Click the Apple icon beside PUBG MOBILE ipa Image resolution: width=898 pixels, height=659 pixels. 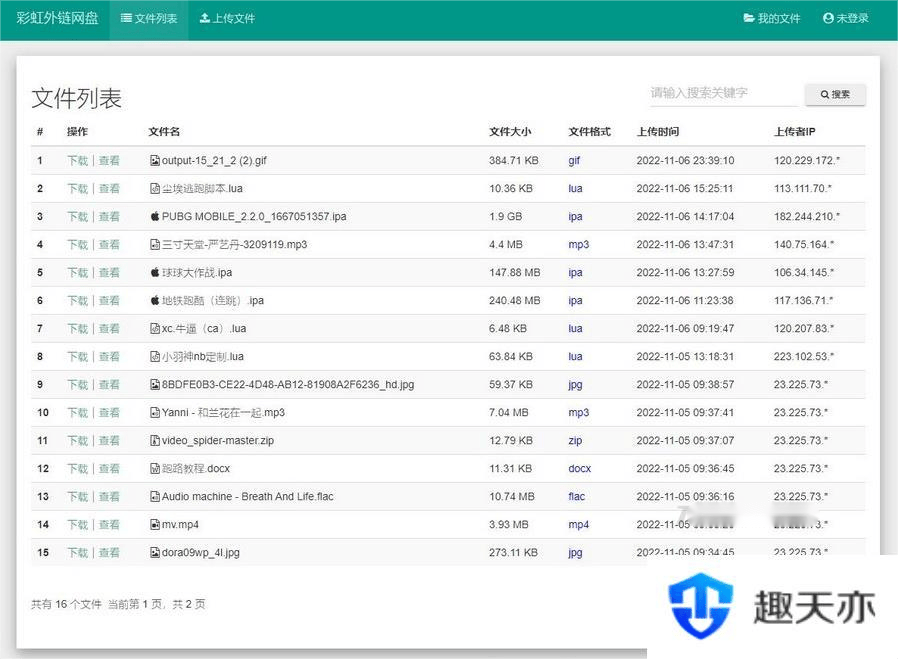tap(155, 216)
